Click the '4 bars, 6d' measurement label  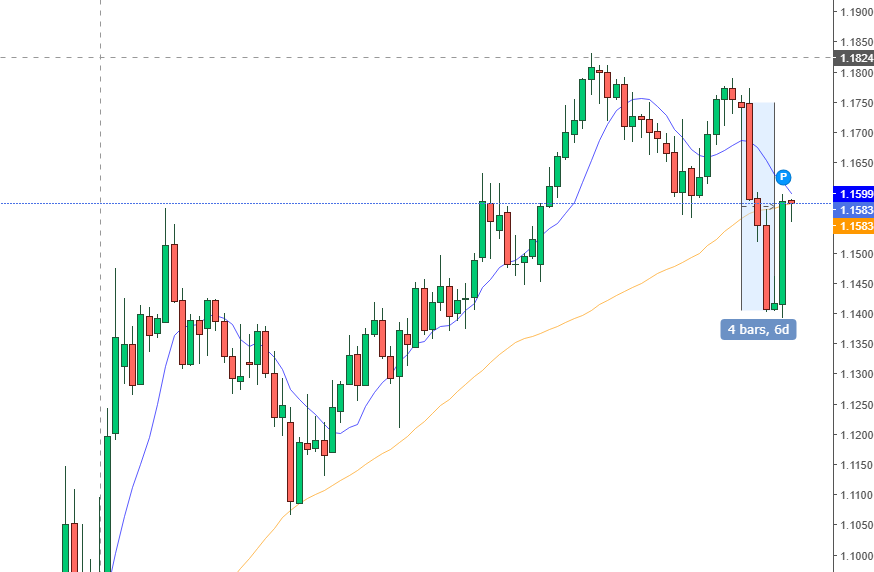(758, 328)
